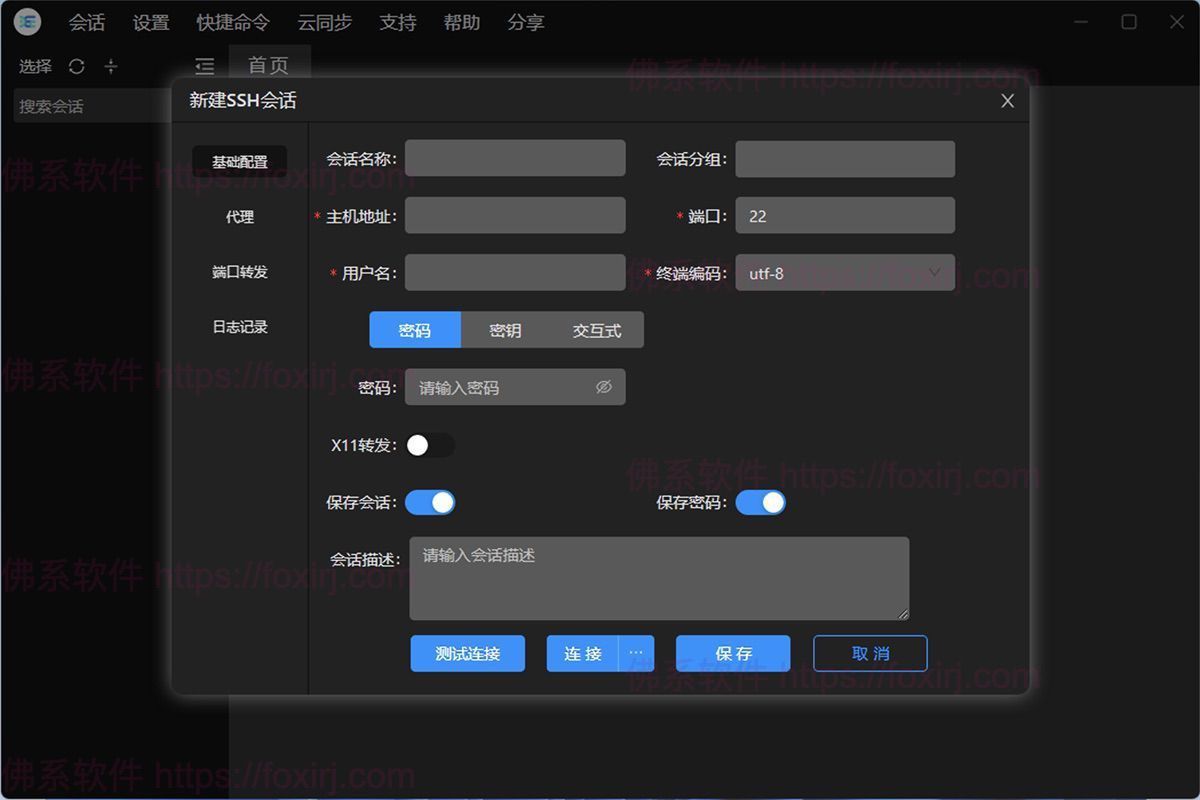The height and width of the screenshot is (800, 1200).
Task: Enable X11转发 switch
Action: (431, 445)
